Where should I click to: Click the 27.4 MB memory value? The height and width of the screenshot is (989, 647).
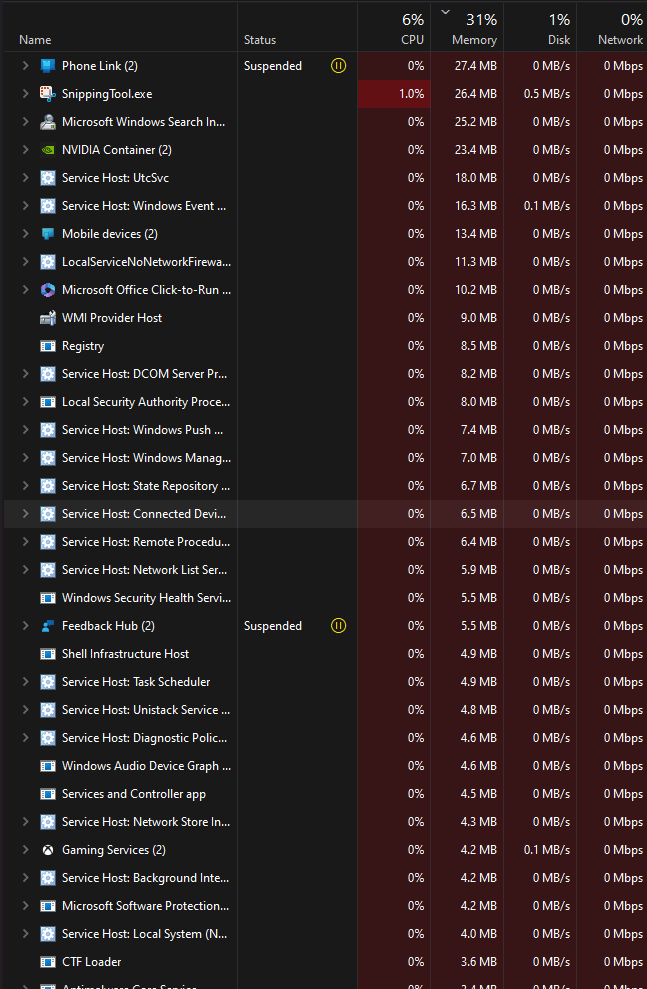[x=475, y=66]
